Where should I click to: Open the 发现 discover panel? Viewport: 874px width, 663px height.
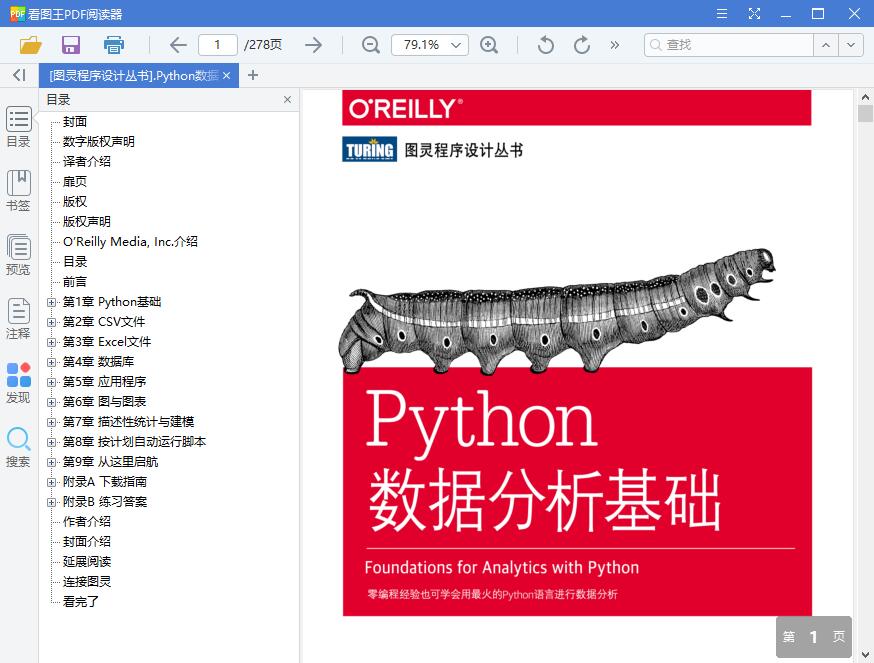pos(18,383)
